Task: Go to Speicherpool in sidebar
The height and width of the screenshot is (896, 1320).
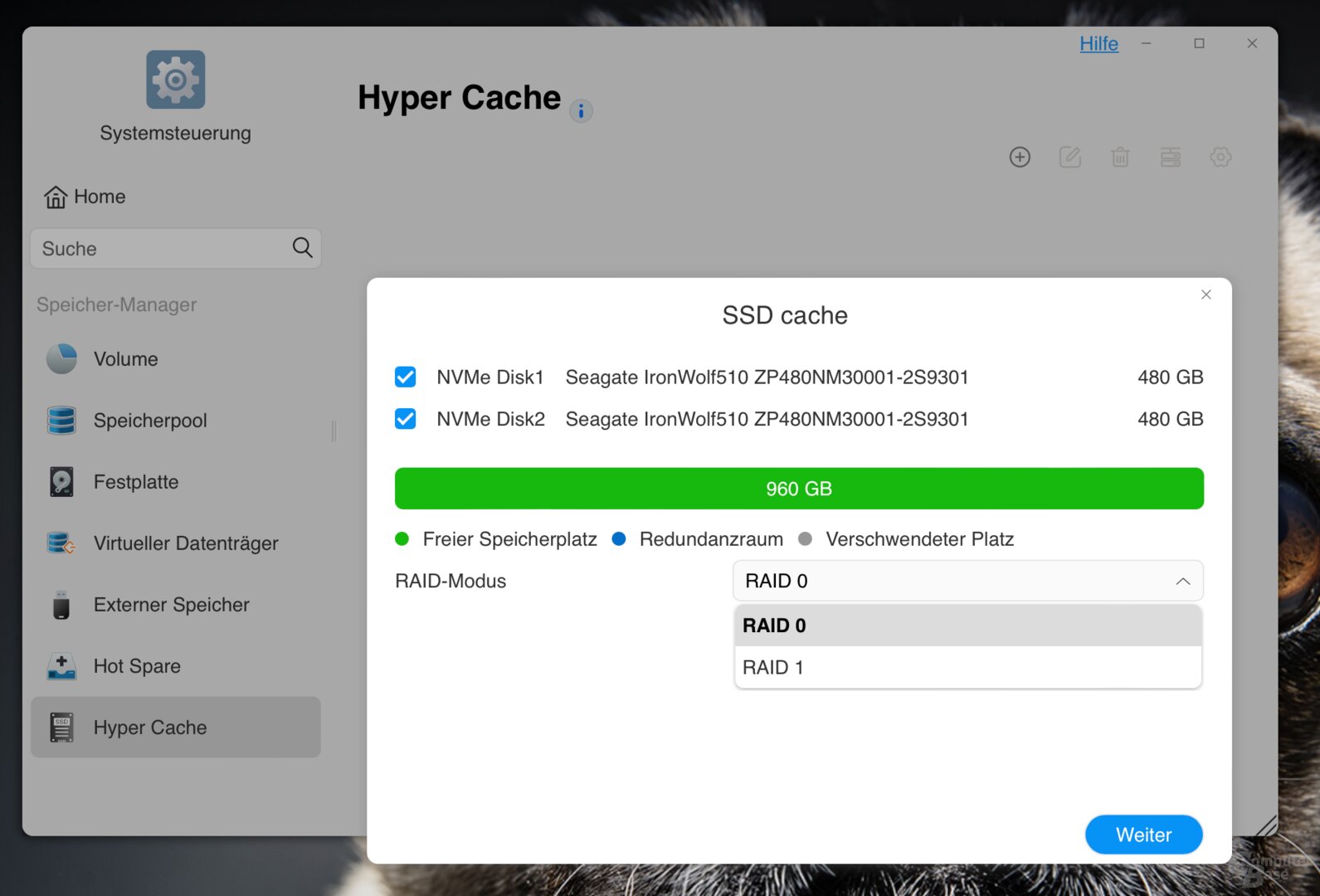Action: (150, 421)
